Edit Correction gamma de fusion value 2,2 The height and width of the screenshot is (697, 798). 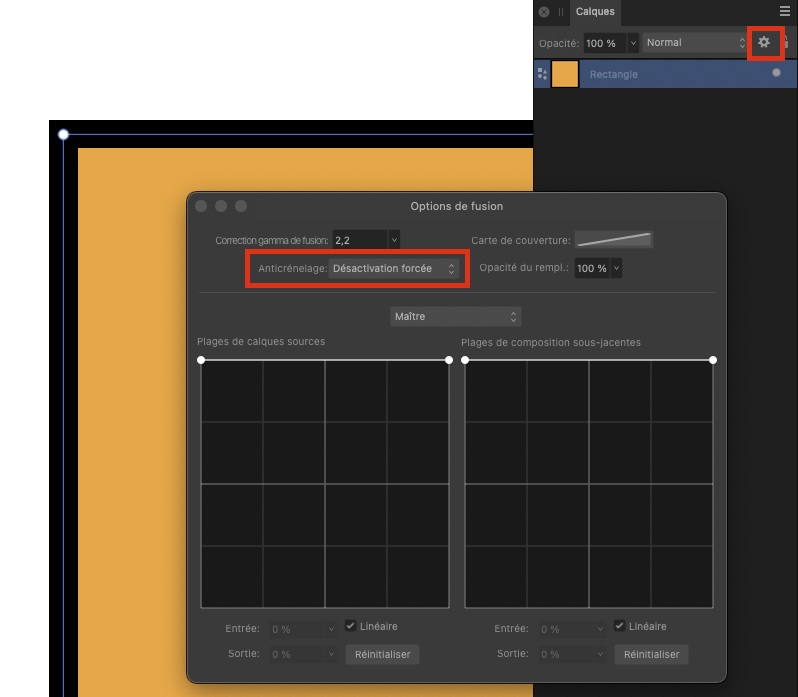click(361, 240)
